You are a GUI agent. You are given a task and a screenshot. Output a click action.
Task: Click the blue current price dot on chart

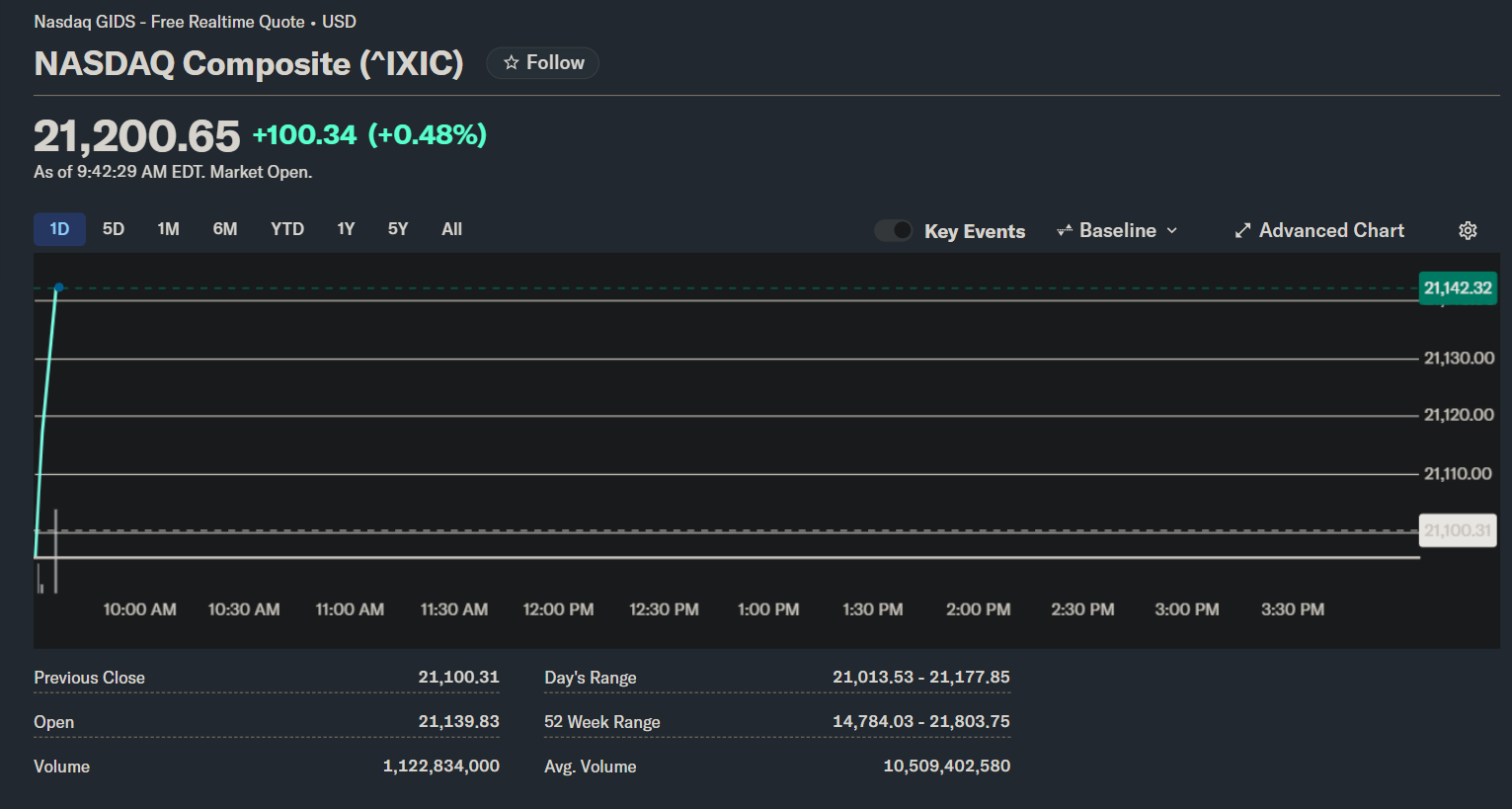pyautogui.click(x=59, y=287)
